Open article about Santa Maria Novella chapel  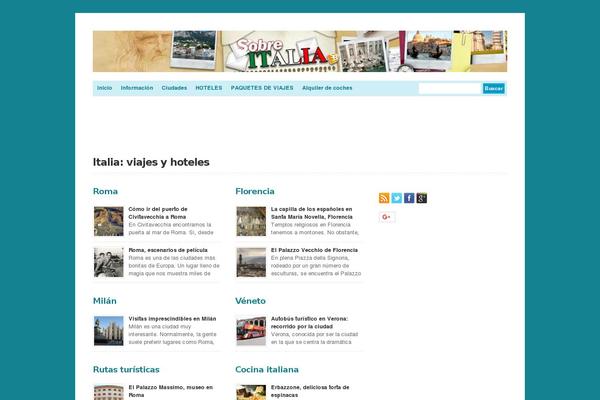311,213
